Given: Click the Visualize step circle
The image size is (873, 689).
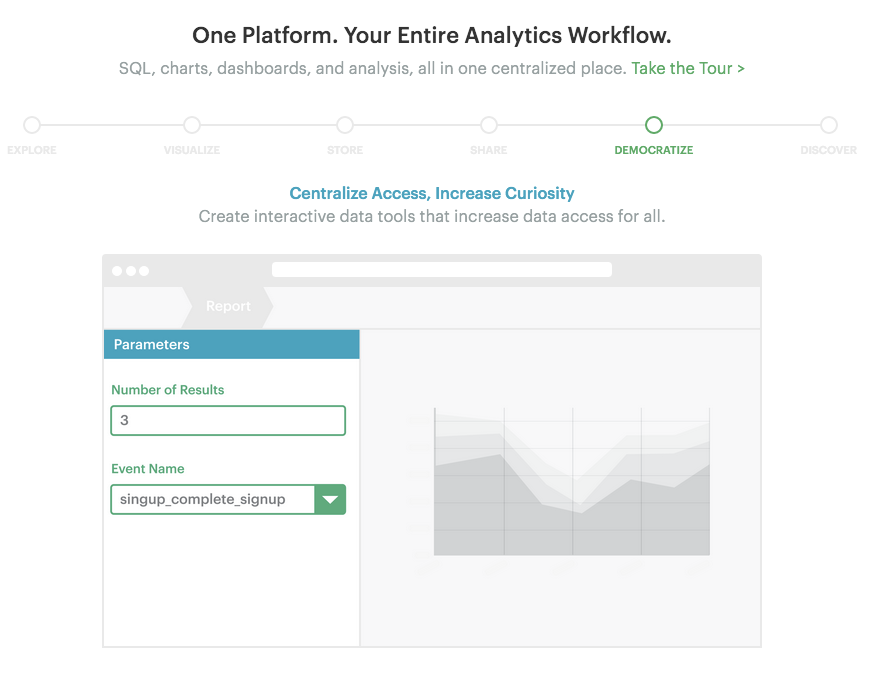Looking at the screenshot, I should click(x=192, y=125).
